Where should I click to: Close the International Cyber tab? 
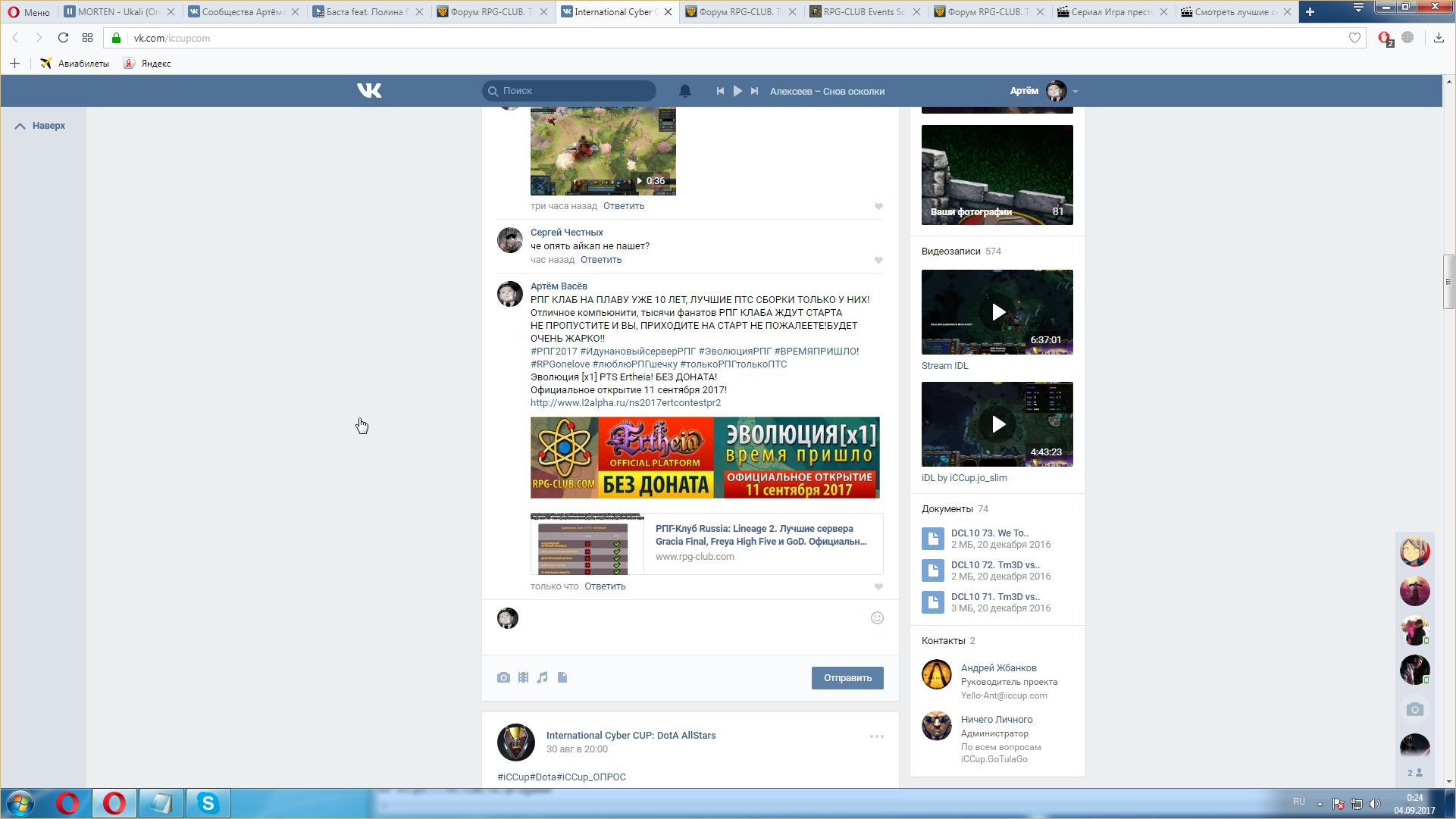click(x=668, y=12)
